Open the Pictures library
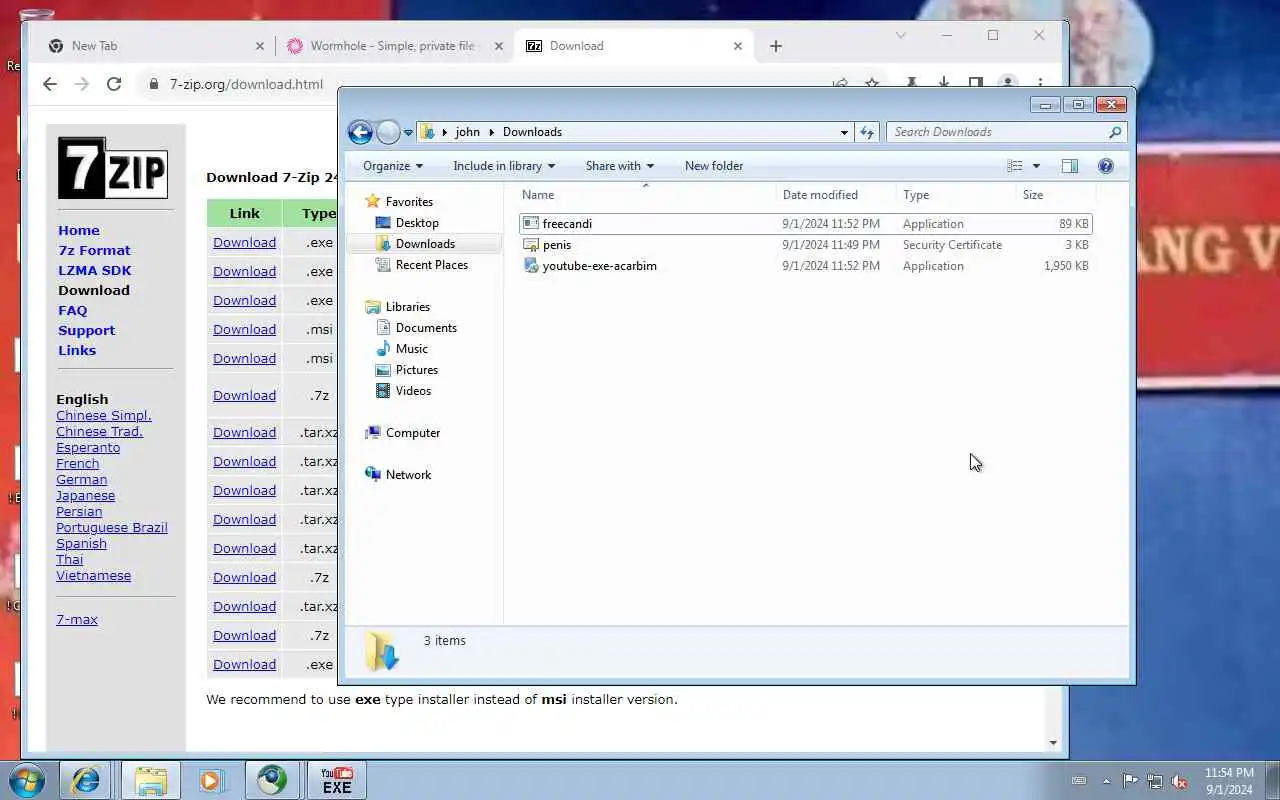This screenshot has width=1280, height=800. click(416, 370)
